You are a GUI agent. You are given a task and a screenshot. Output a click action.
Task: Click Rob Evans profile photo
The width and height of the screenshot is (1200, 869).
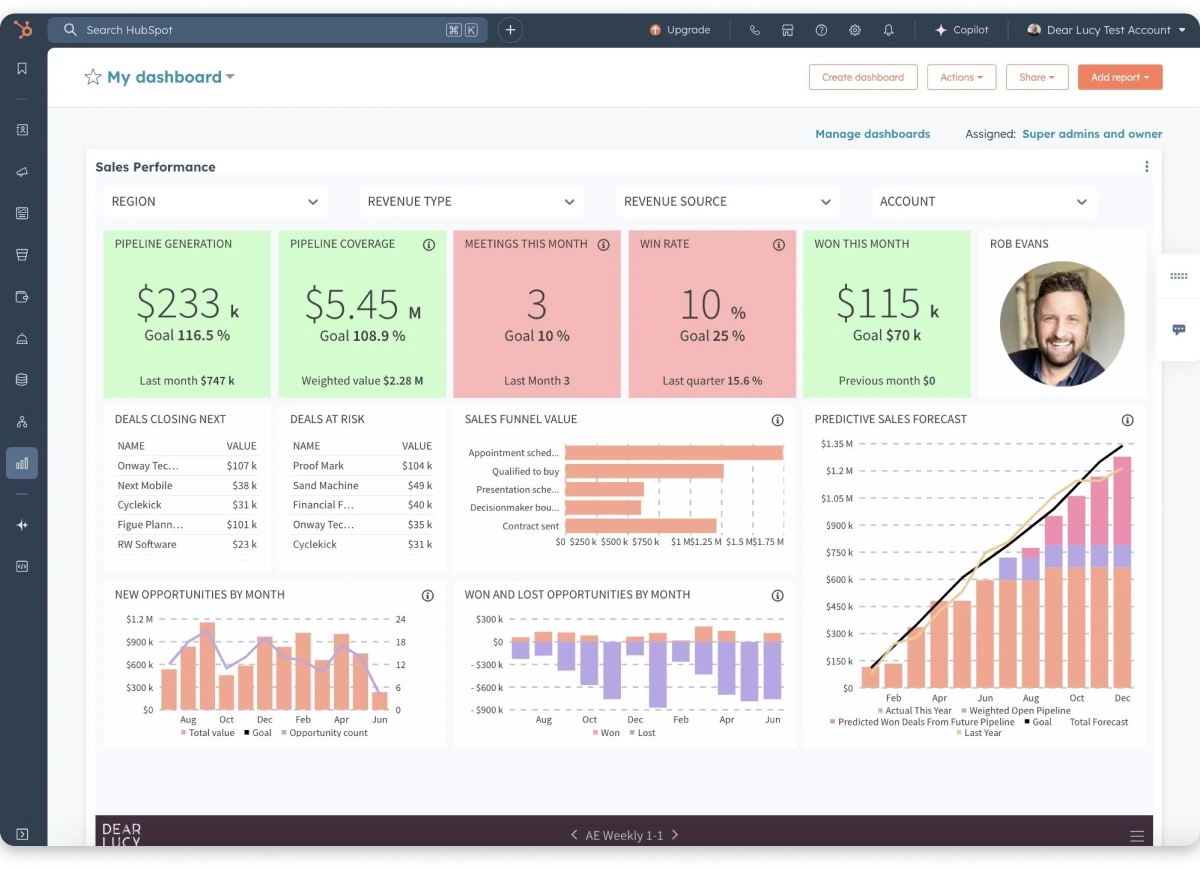1062,324
